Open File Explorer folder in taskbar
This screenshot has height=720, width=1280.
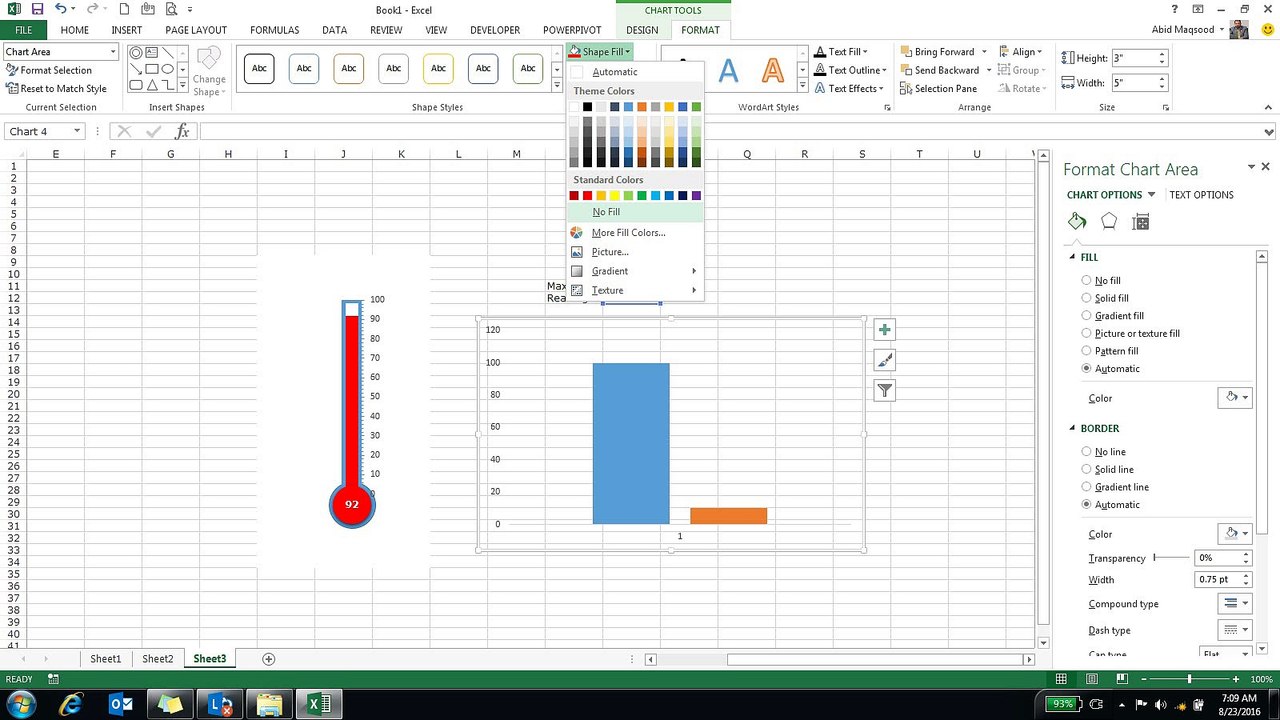click(x=269, y=704)
